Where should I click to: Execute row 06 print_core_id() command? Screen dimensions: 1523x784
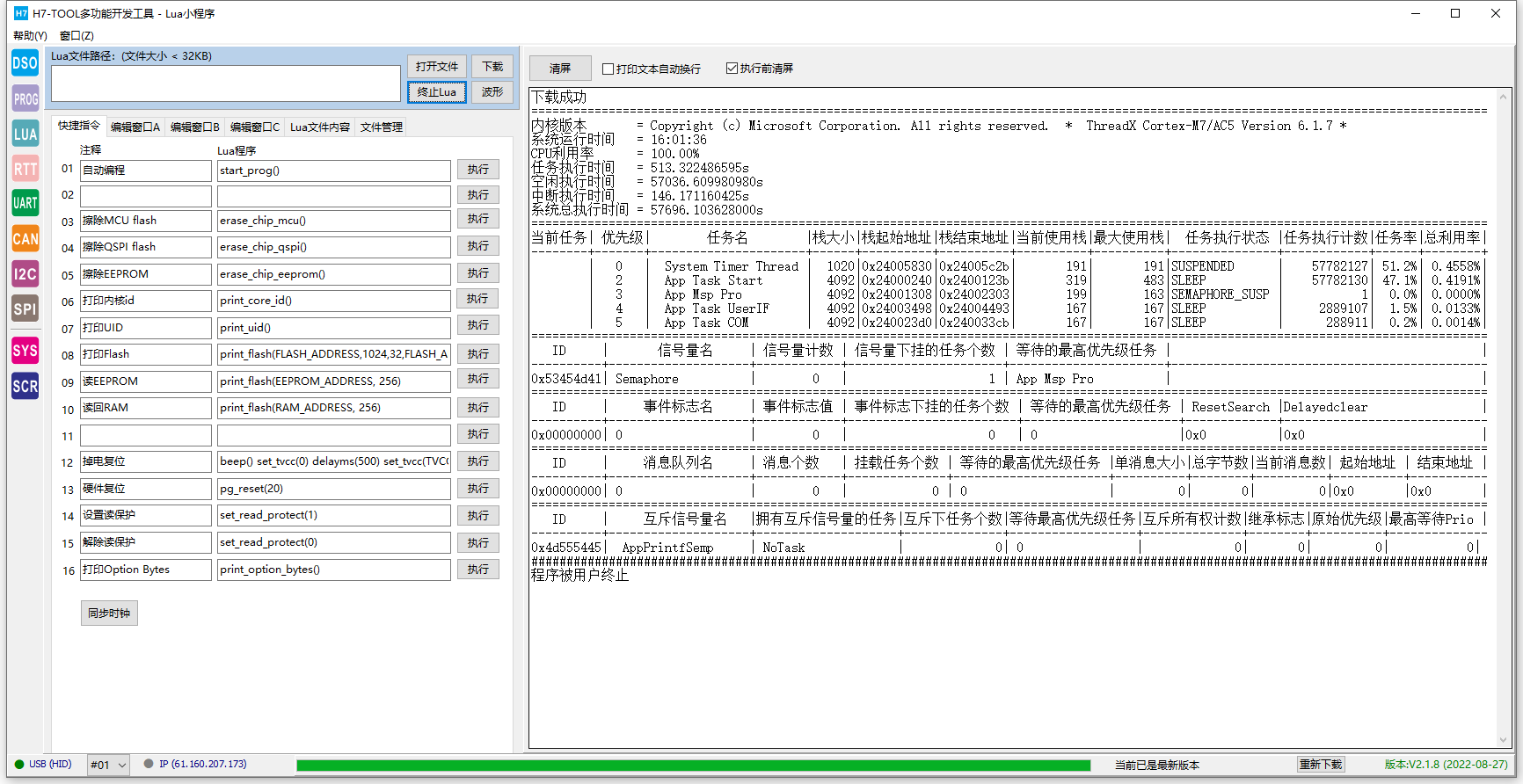coord(478,299)
